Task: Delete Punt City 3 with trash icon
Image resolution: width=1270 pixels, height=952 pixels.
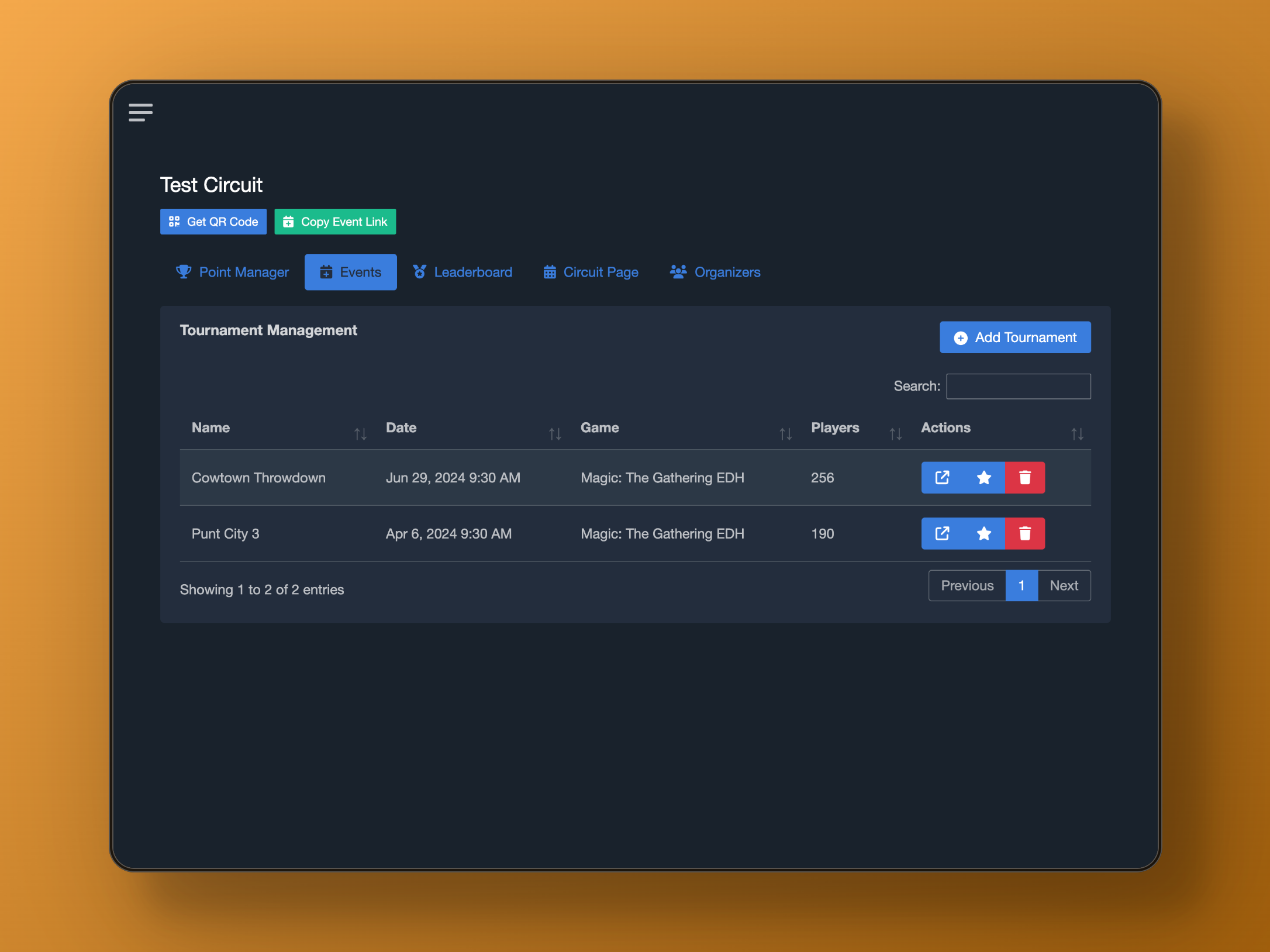Action: pyautogui.click(x=1025, y=533)
